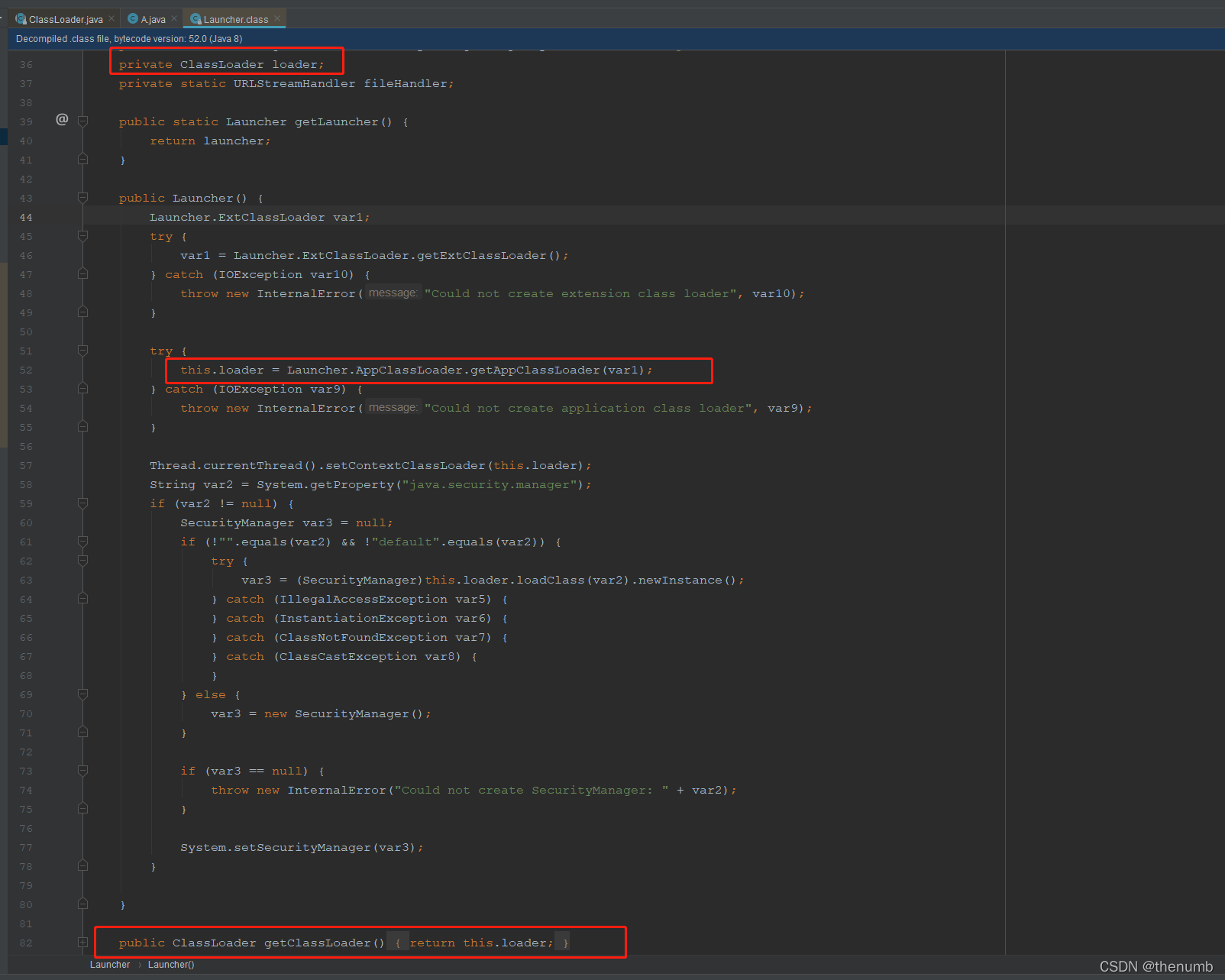
Task: Click line number 44 in the gutter
Action: [x=26, y=218]
